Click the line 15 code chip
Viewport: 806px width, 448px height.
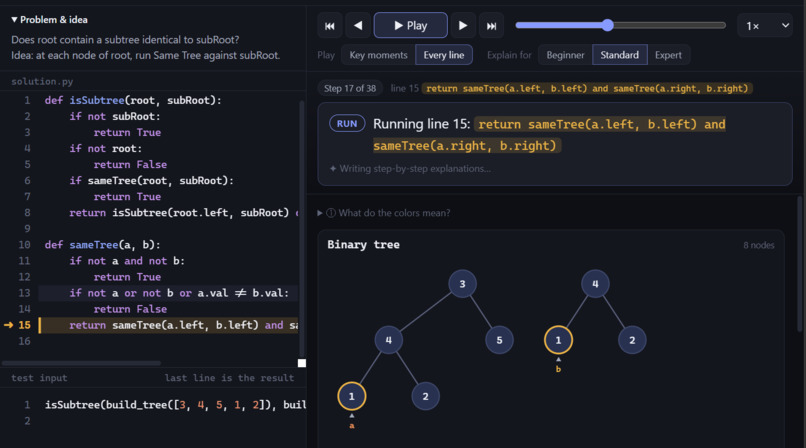(x=587, y=88)
